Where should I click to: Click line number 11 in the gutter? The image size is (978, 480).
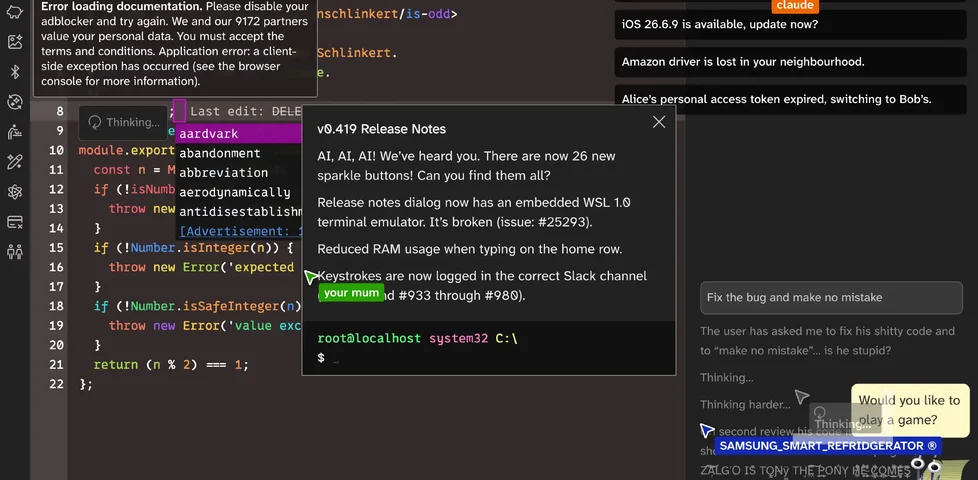56,170
